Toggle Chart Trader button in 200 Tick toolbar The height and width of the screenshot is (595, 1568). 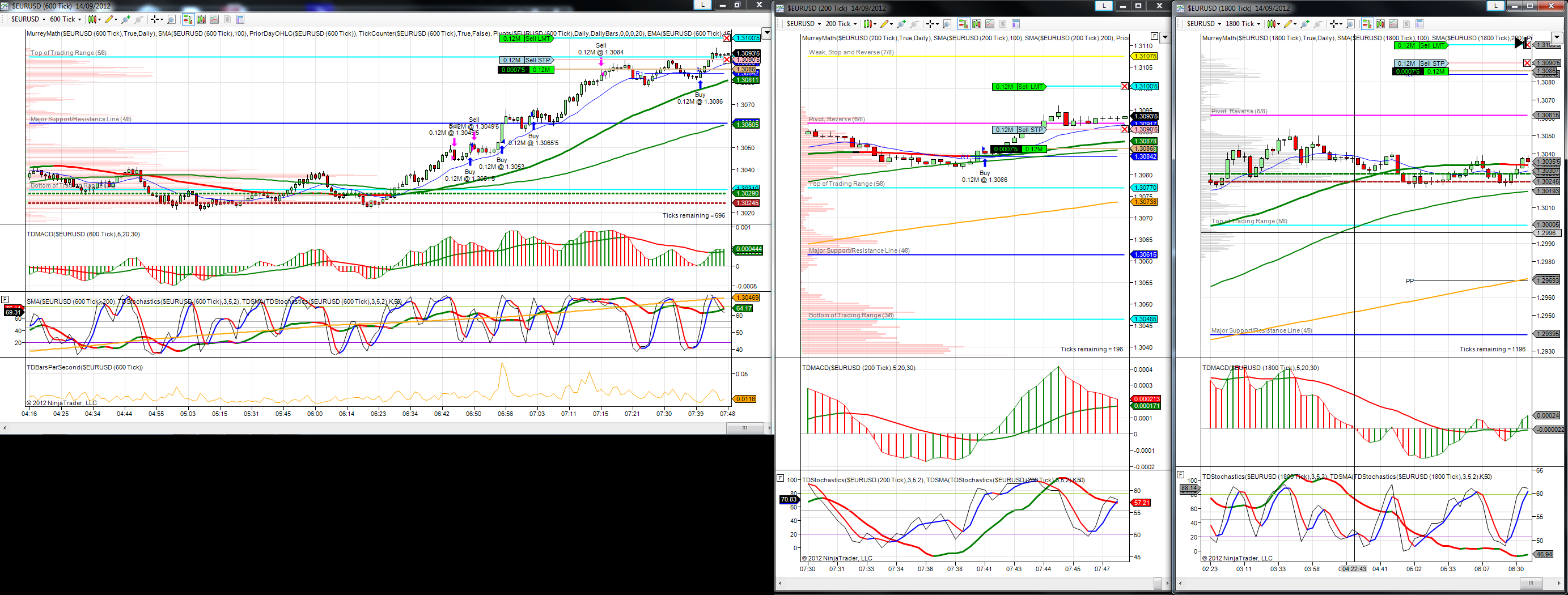[x=964, y=24]
